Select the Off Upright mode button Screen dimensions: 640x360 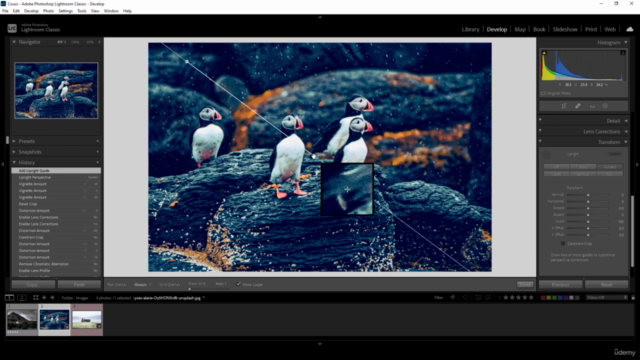click(x=556, y=167)
